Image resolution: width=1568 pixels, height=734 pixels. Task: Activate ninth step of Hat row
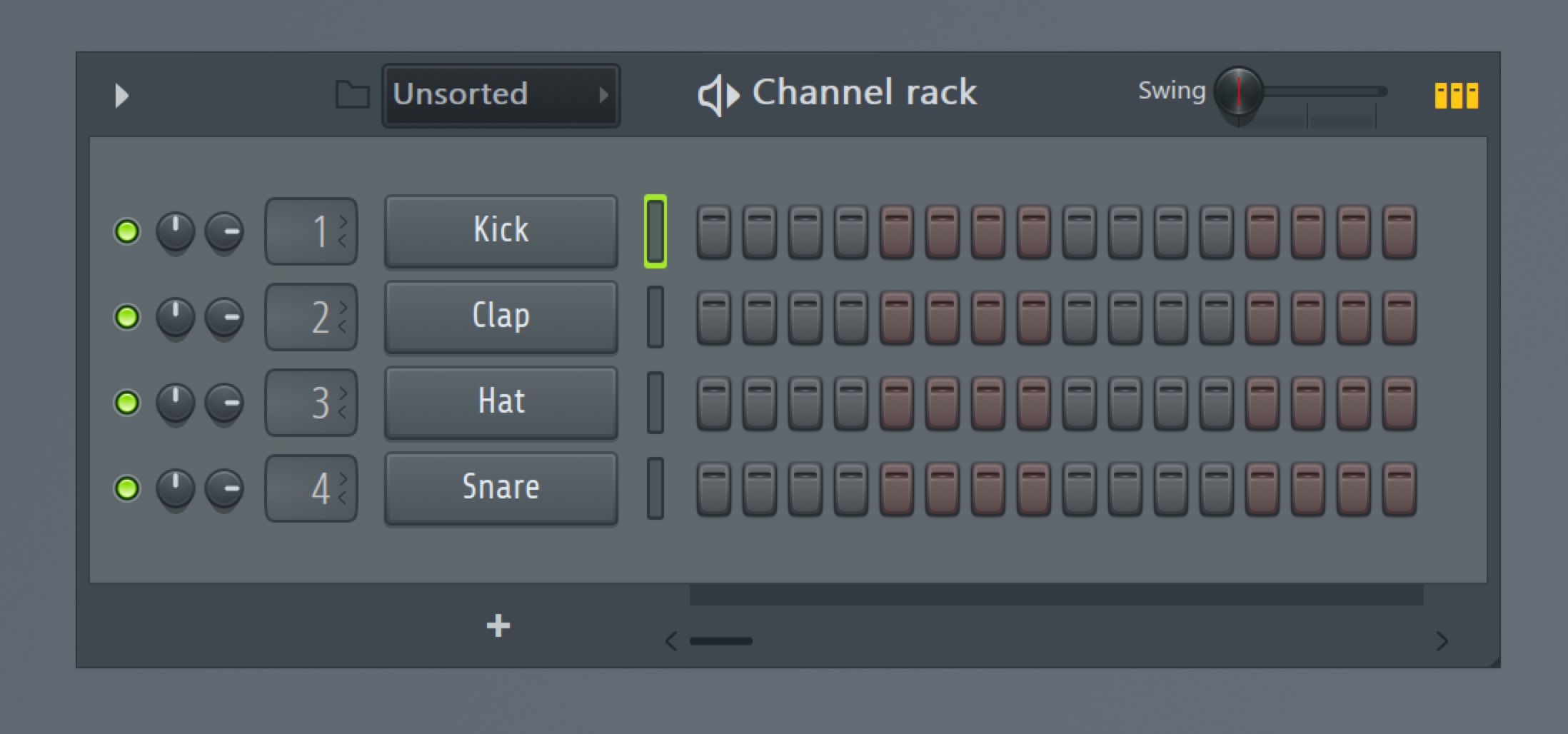(1080, 403)
